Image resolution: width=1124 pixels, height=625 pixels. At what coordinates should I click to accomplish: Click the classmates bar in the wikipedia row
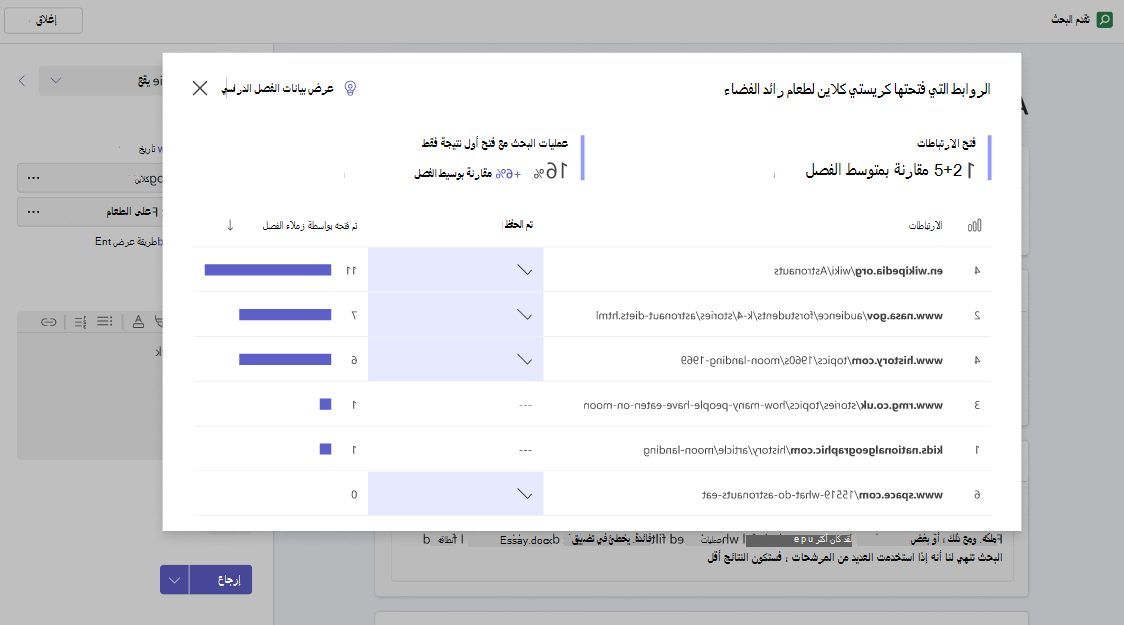268,270
